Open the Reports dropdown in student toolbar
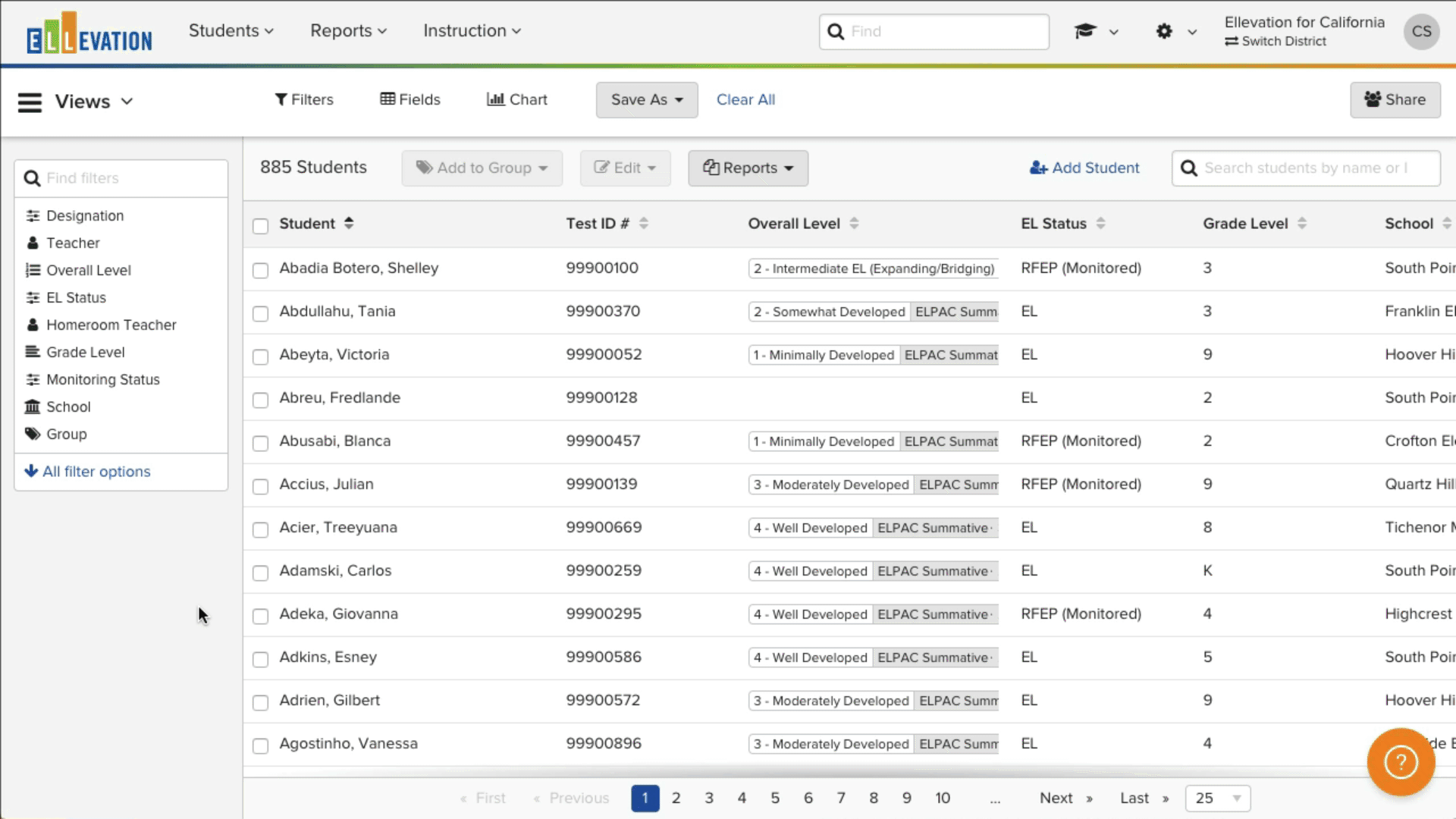Image resolution: width=1456 pixels, height=819 pixels. 748,168
